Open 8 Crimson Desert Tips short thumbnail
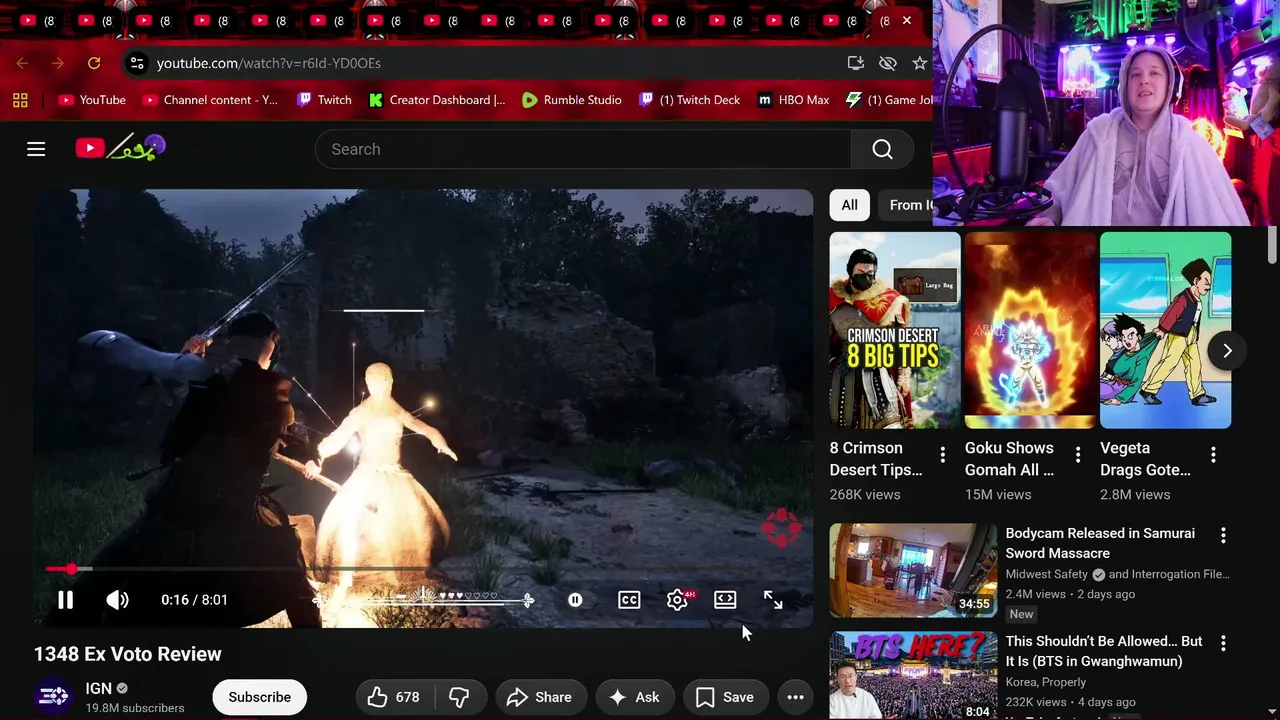The height and width of the screenshot is (720, 1280). pos(895,330)
